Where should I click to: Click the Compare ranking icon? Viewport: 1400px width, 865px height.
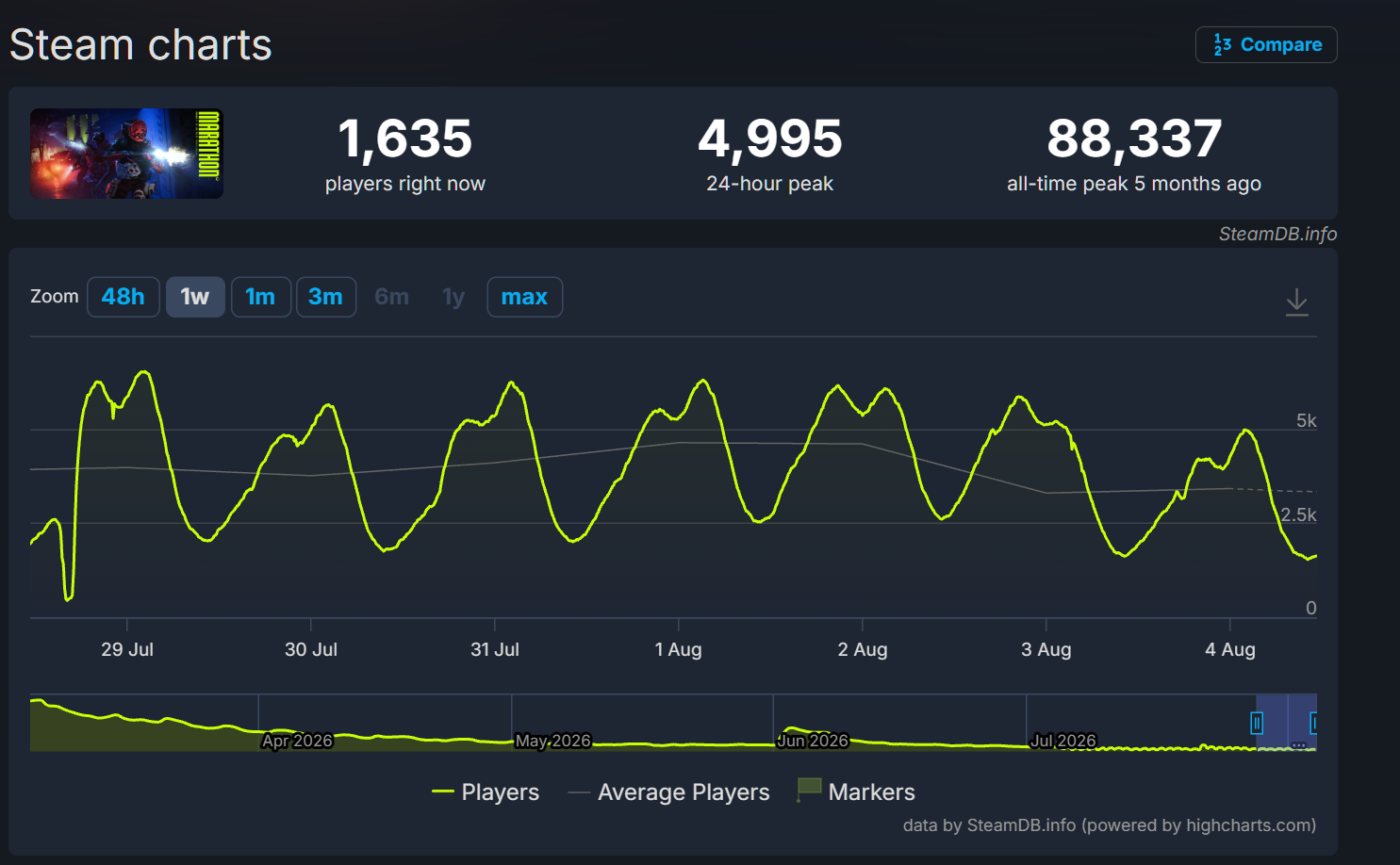[x=1222, y=44]
